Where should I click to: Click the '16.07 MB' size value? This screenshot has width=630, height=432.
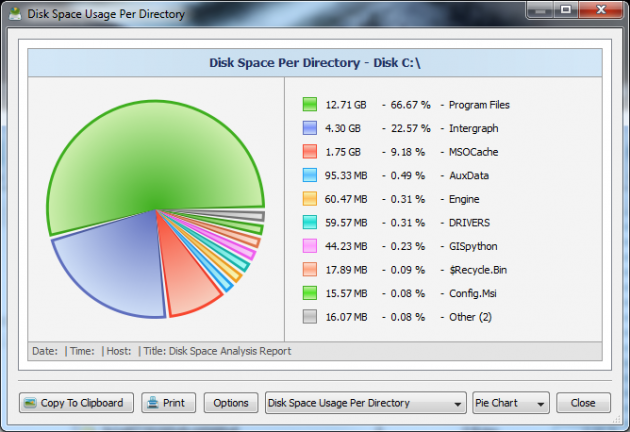(346, 317)
